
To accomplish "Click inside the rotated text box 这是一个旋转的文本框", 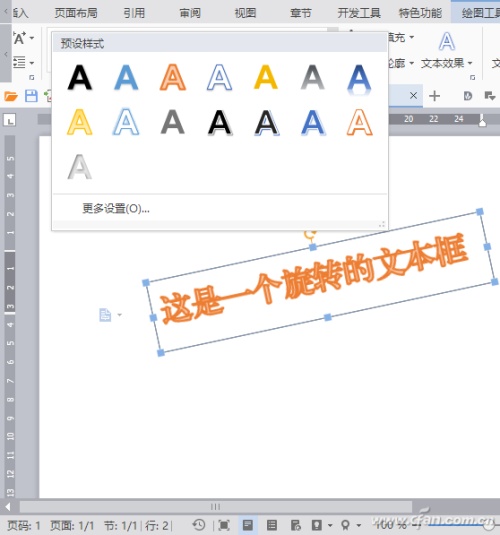I will pyautogui.click(x=313, y=278).
